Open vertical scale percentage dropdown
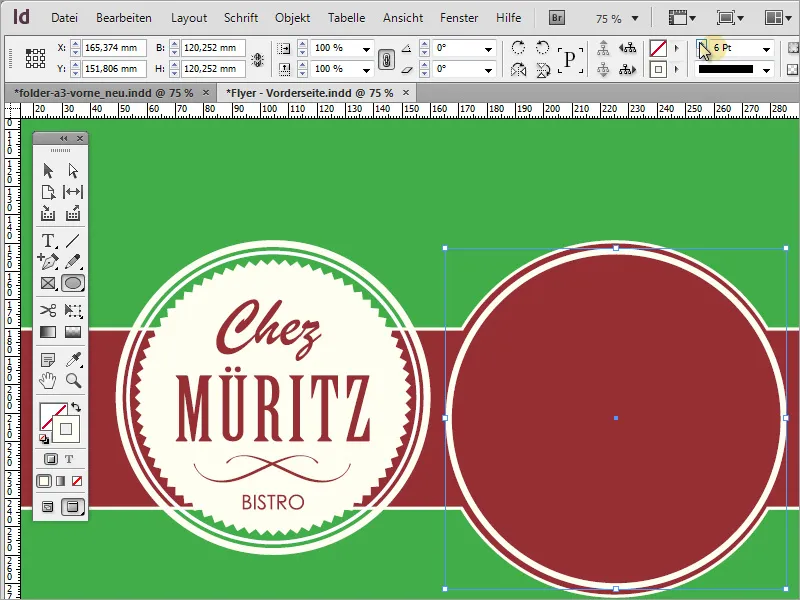 tap(366, 69)
